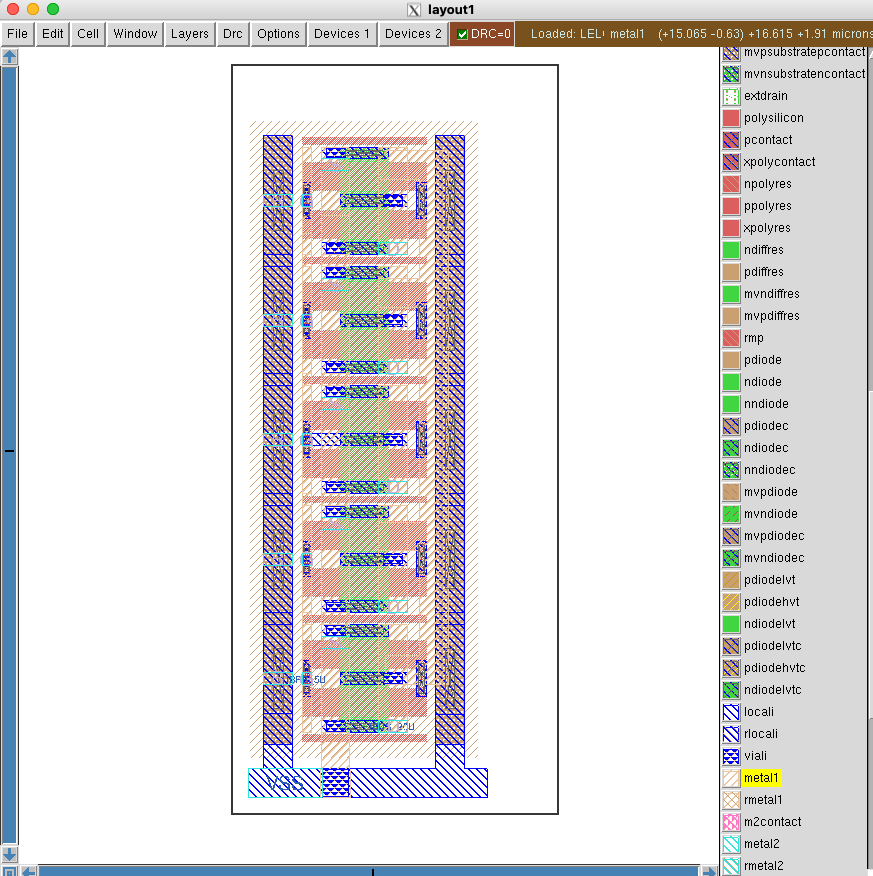Image resolution: width=873 pixels, height=876 pixels.
Task: Expand the Devices 2 menu
Action: click(x=413, y=34)
